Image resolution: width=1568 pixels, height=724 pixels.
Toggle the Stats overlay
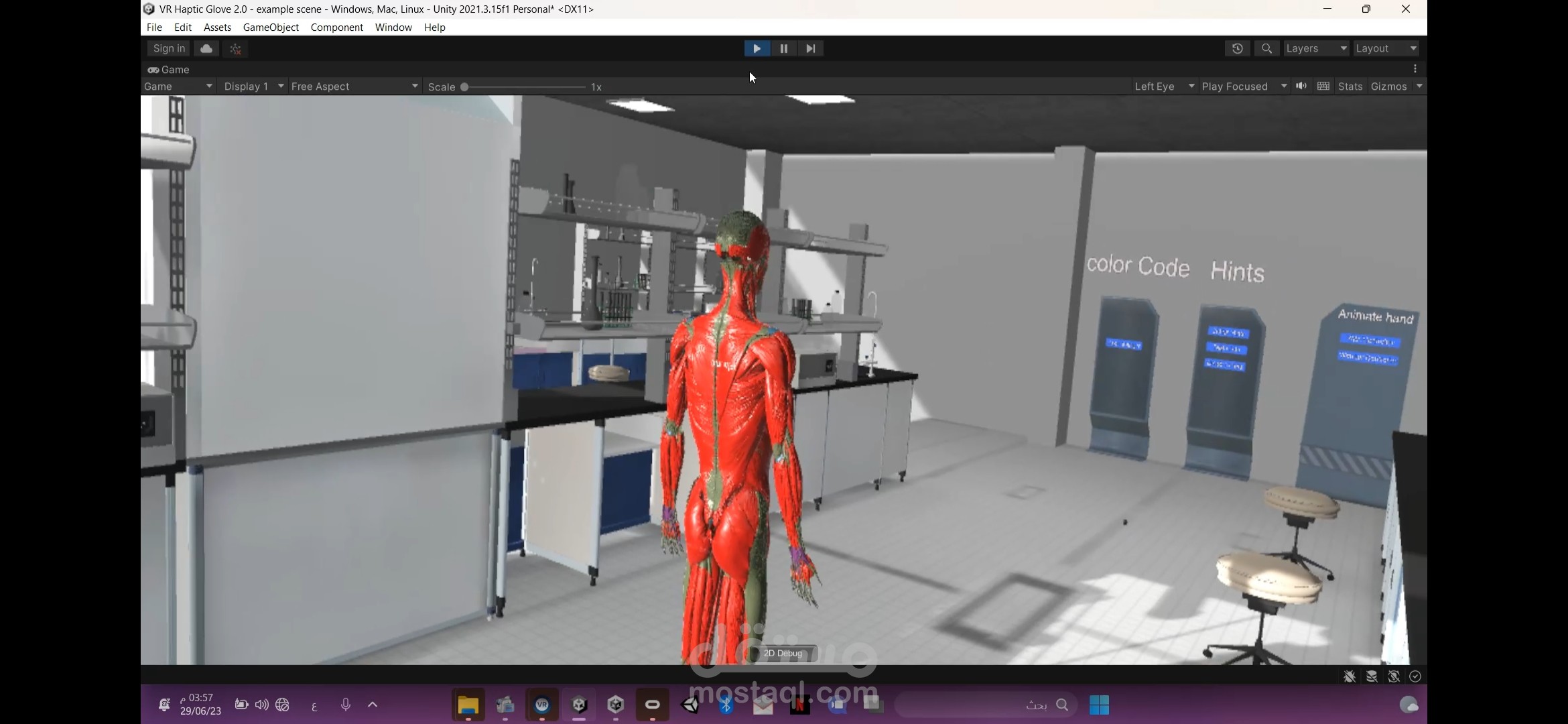(x=1350, y=86)
